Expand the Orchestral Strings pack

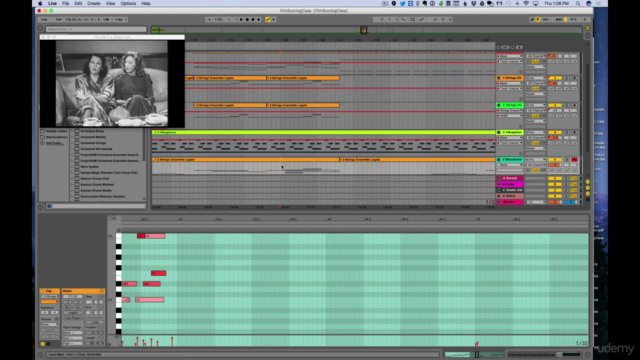click(x=72, y=143)
